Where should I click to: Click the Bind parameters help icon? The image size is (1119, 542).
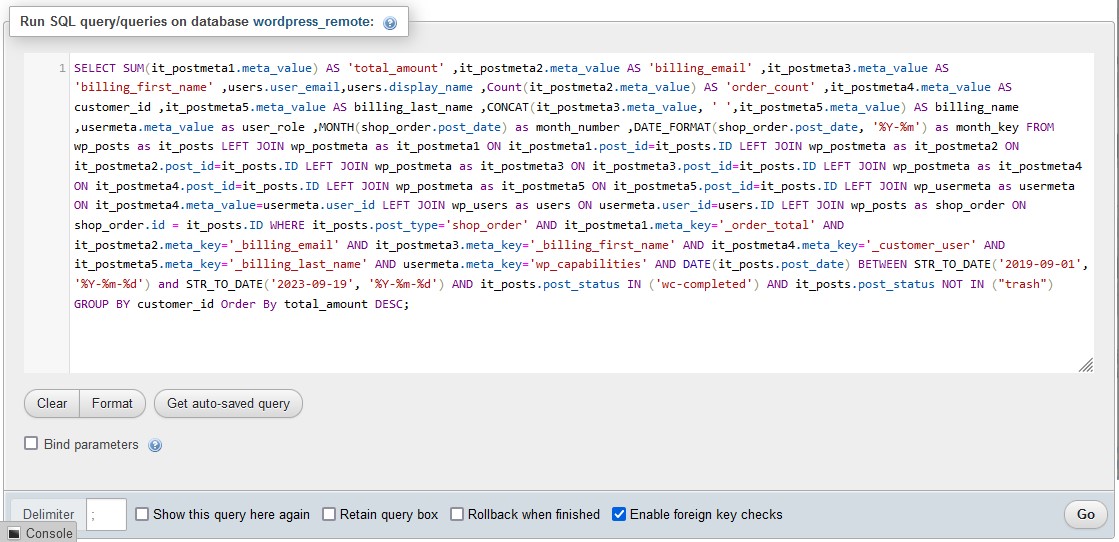[x=155, y=445]
